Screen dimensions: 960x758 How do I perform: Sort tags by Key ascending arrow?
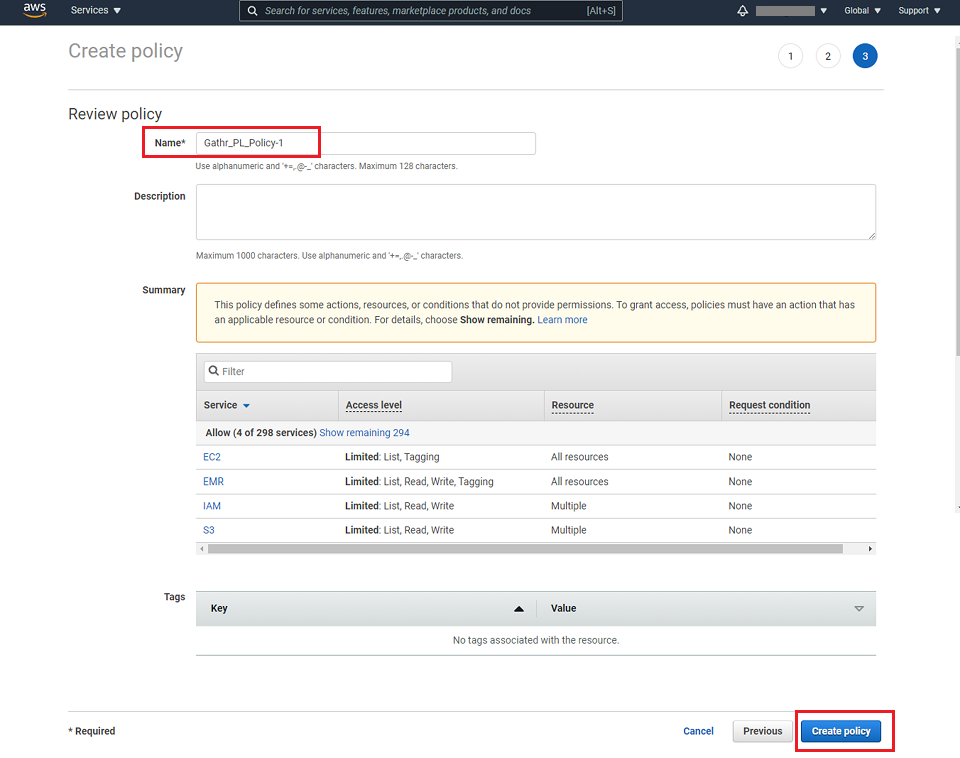[x=518, y=608]
